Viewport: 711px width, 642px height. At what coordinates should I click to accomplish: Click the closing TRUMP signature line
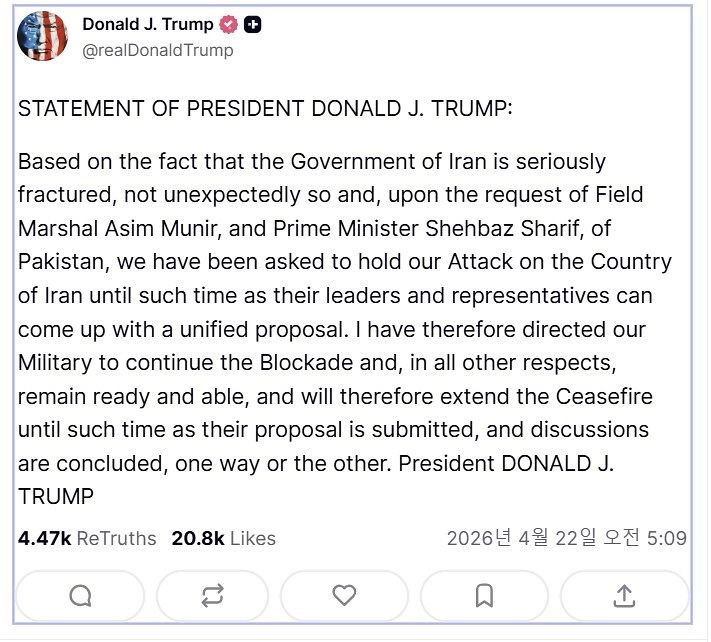coord(56,496)
